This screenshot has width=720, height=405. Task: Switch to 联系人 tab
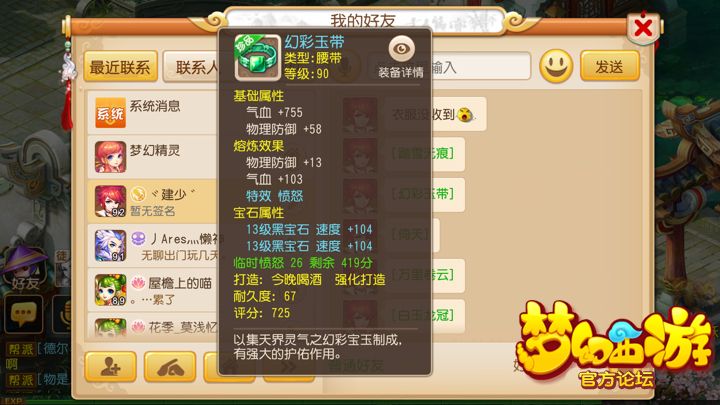click(x=191, y=67)
